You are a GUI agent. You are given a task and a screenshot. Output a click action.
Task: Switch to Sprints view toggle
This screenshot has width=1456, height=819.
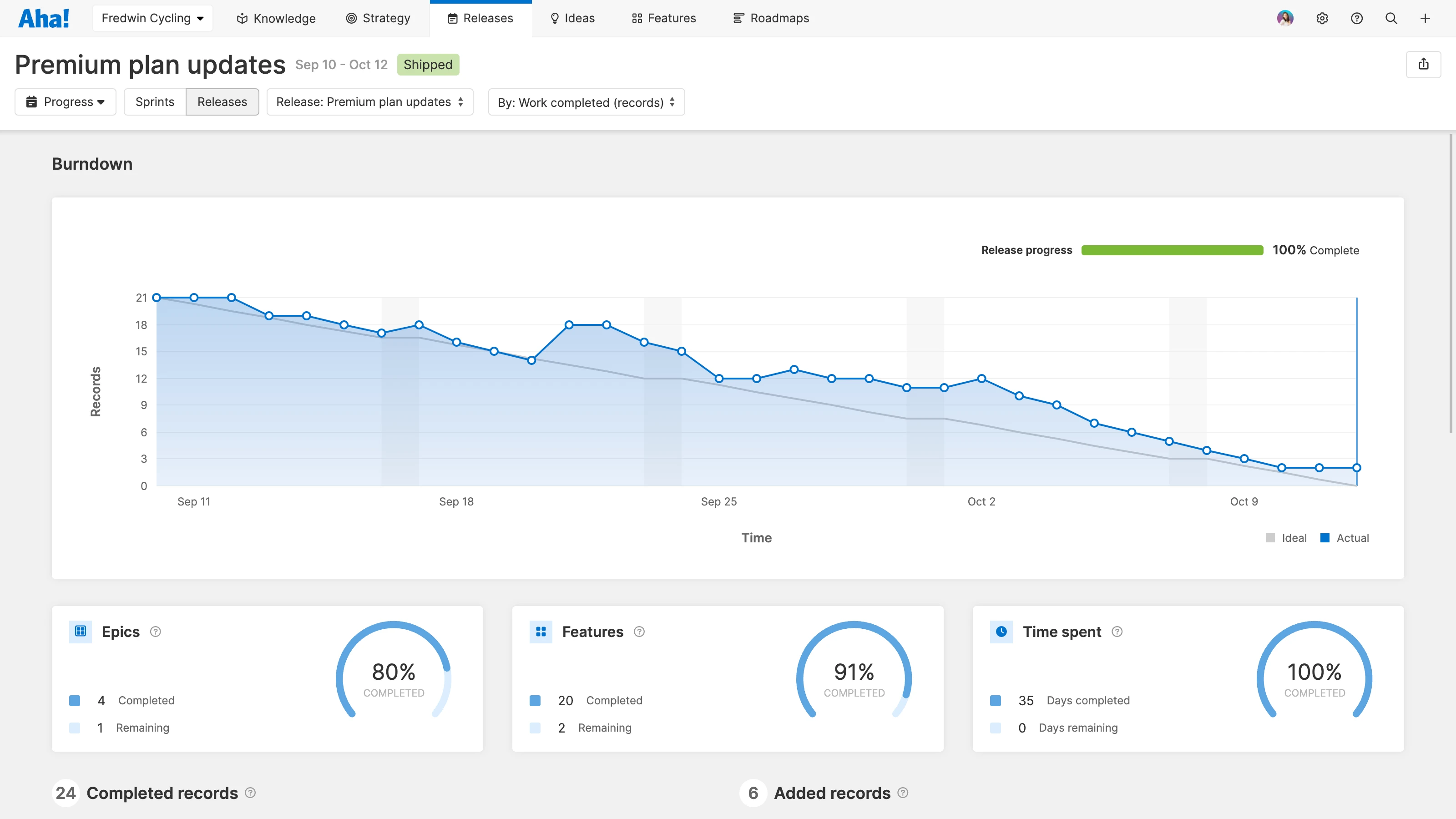pos(154,102)
